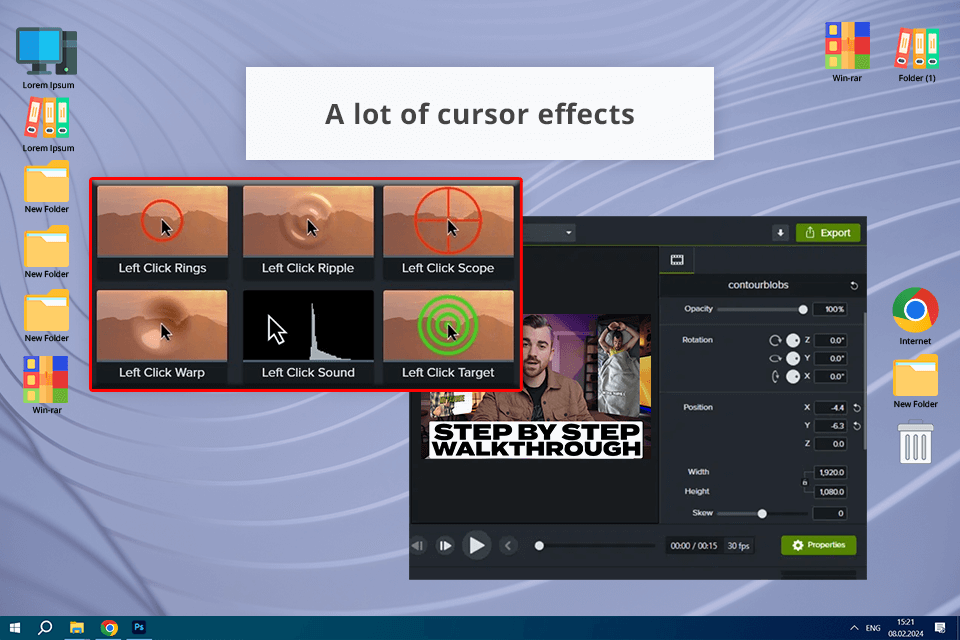Click the Rotation Y value field
960x640 pixels.
click(x=830, y=358)
